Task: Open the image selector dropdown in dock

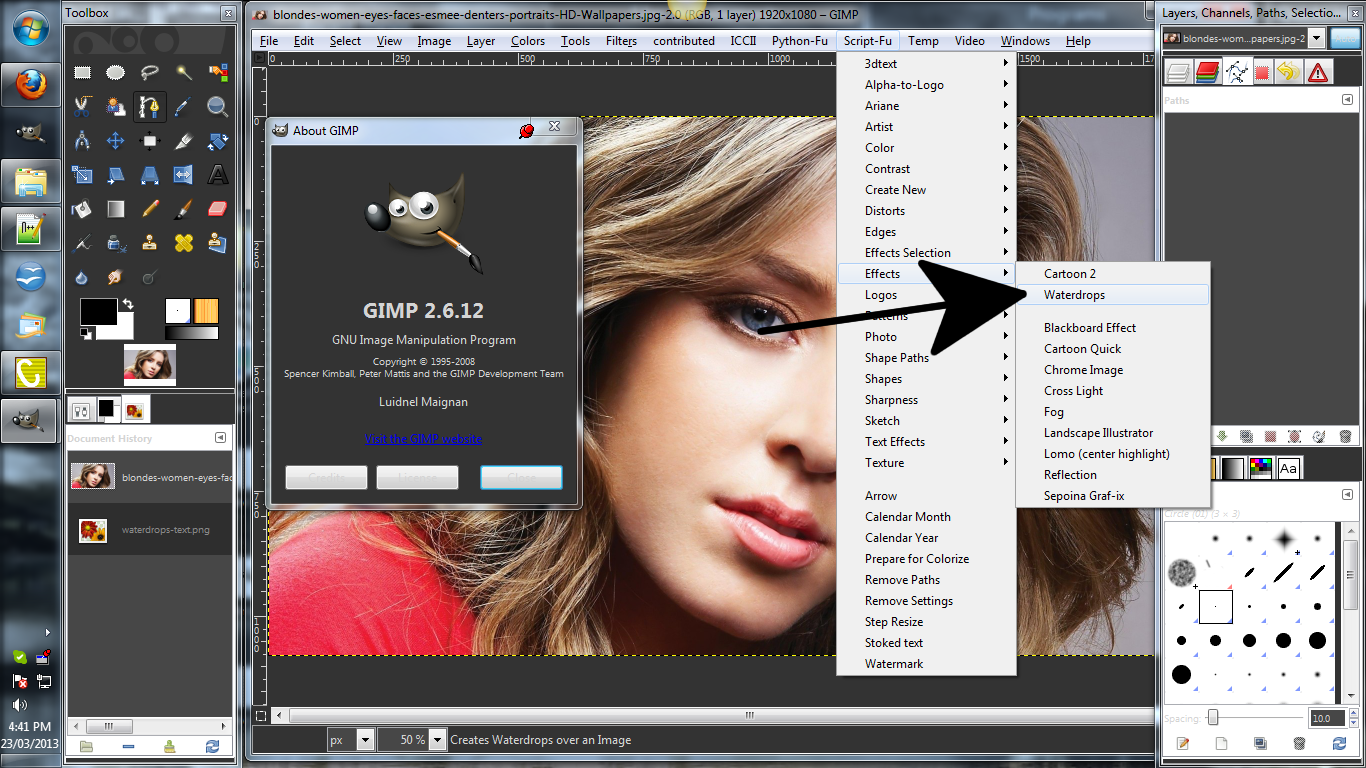Action: (1316, 38)
